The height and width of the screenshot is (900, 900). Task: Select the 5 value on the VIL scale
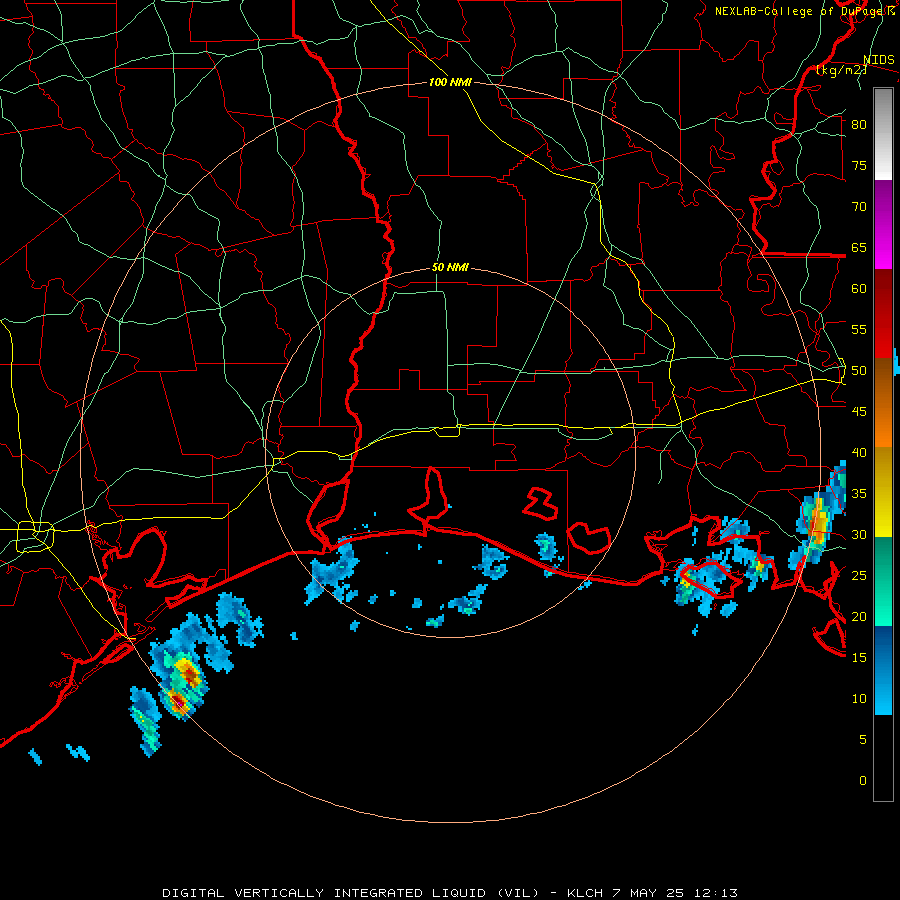click(x=863, y=740)
